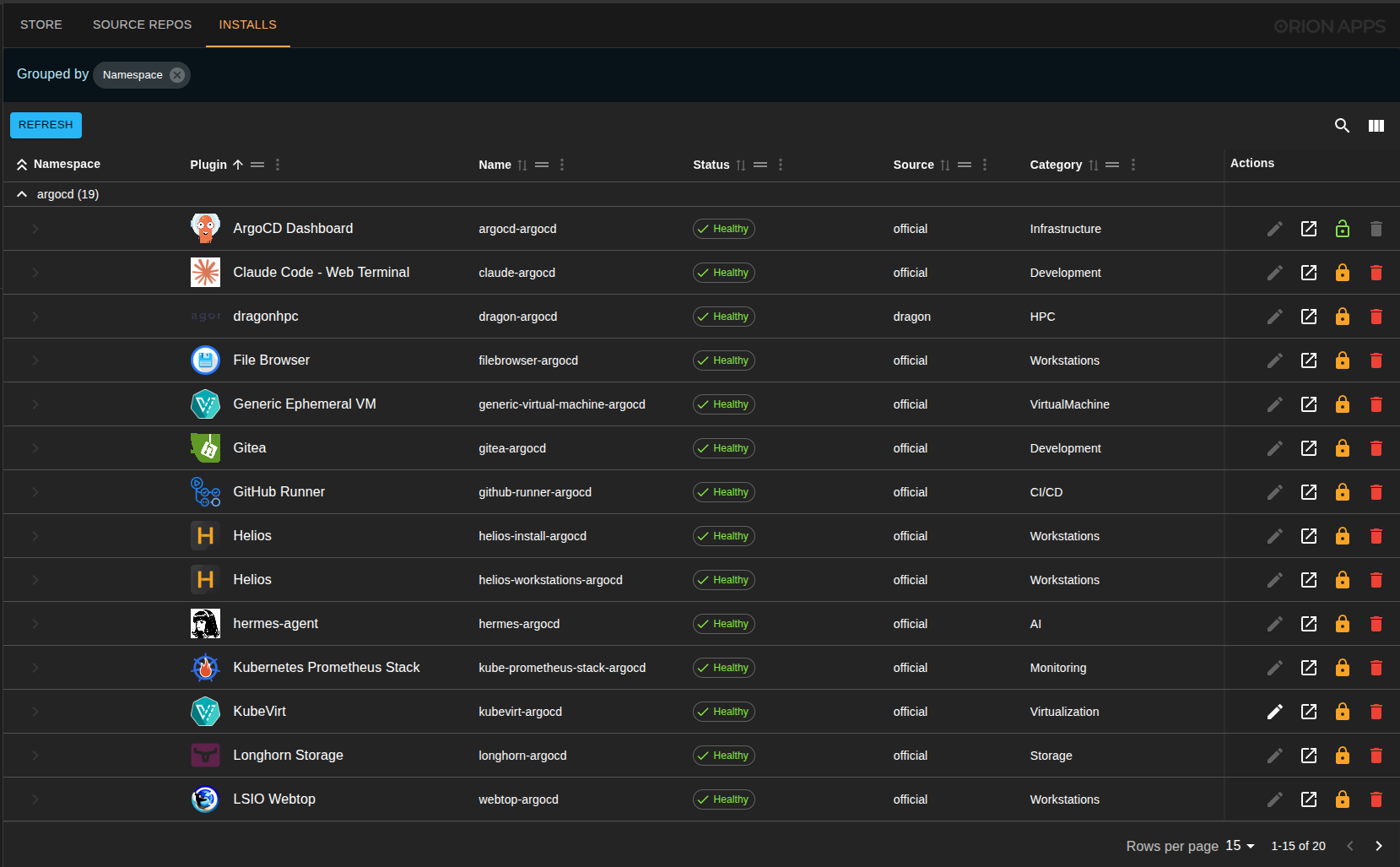Expand the KubeVirt row details
Viewport: 1400px width, 867px height.
(35, 712)
